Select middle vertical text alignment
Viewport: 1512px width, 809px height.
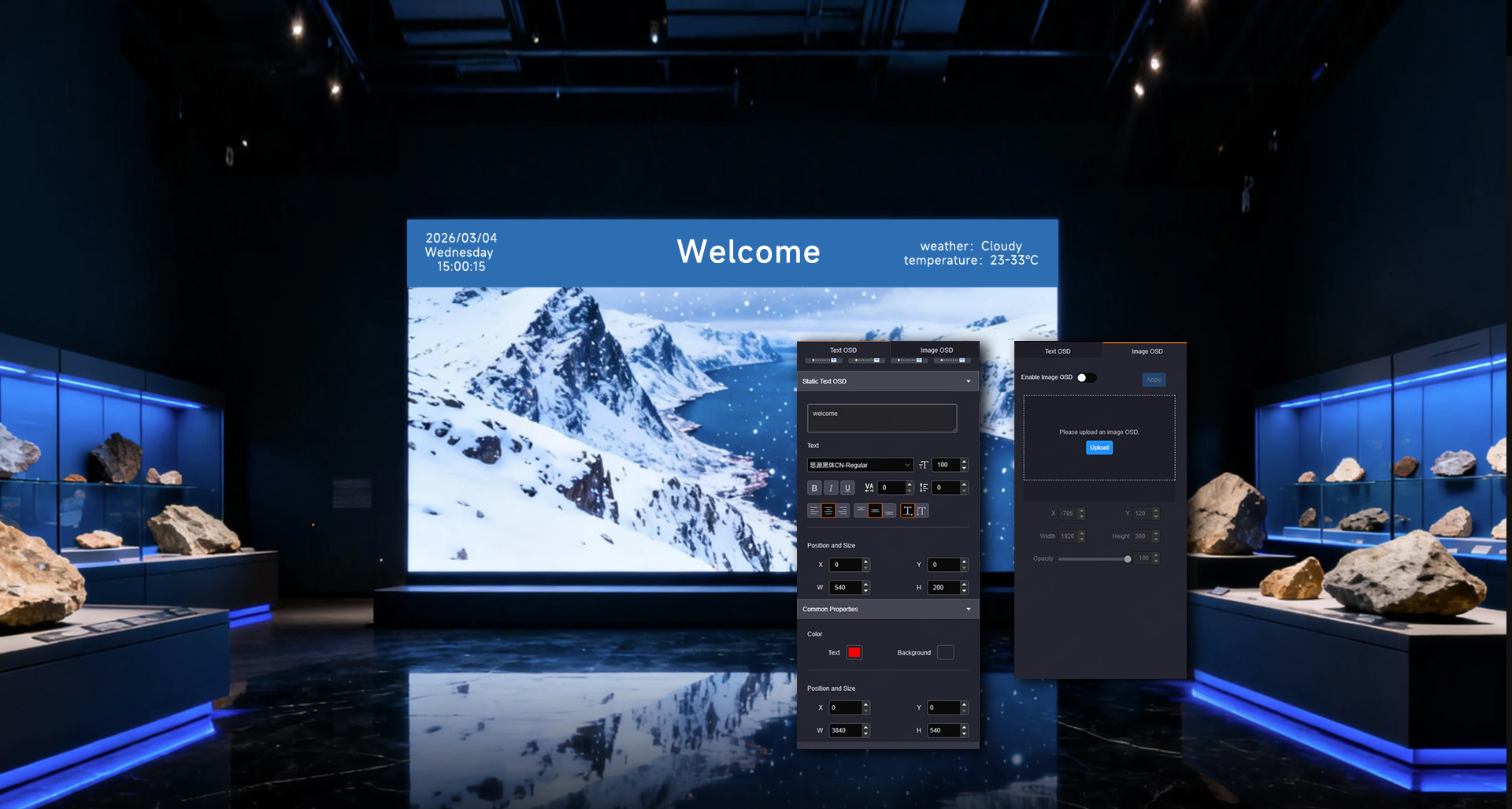pos(875,511)
